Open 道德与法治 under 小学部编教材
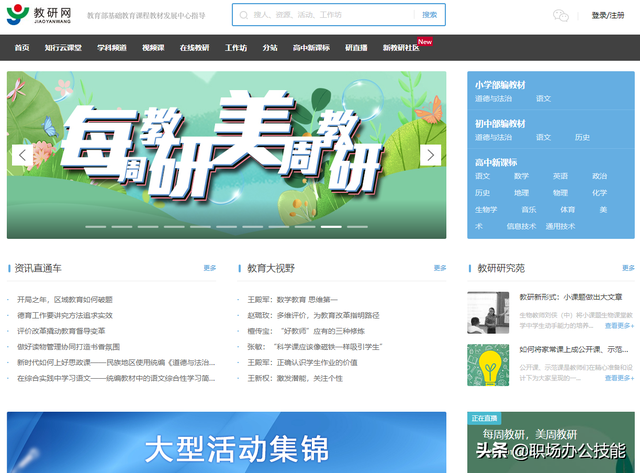 [x=493, y=99]
